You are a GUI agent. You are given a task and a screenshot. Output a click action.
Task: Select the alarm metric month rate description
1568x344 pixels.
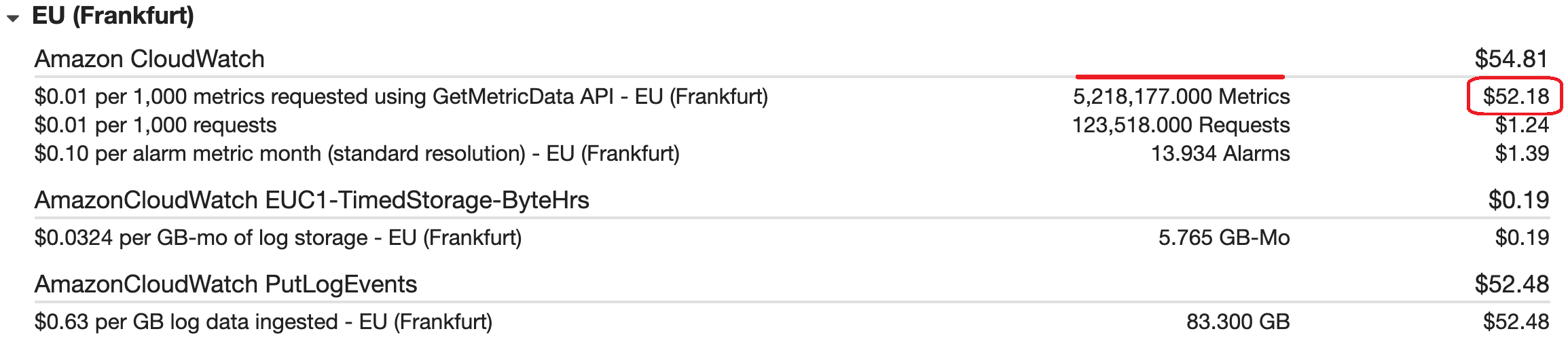click(357, 154)
